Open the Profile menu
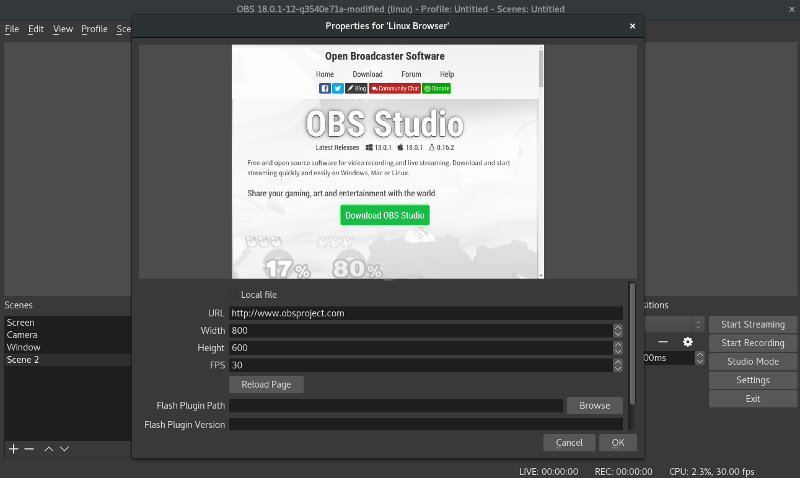The image size is (800, 478). [x=94, y=29]
